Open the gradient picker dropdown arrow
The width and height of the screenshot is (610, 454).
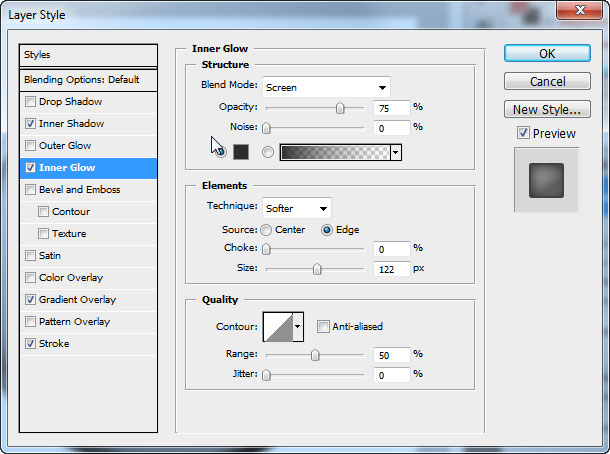pos(396,152)
